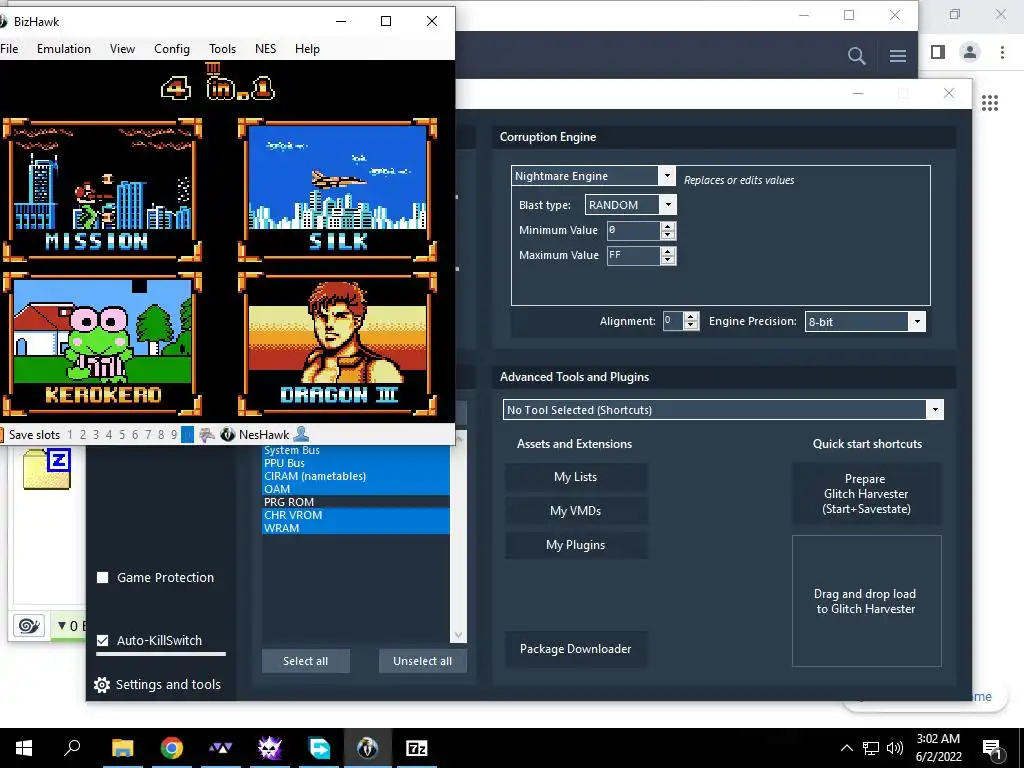Click the Maximum Value input field
This screenshot has height=768, width=1024.
[633, 255]
